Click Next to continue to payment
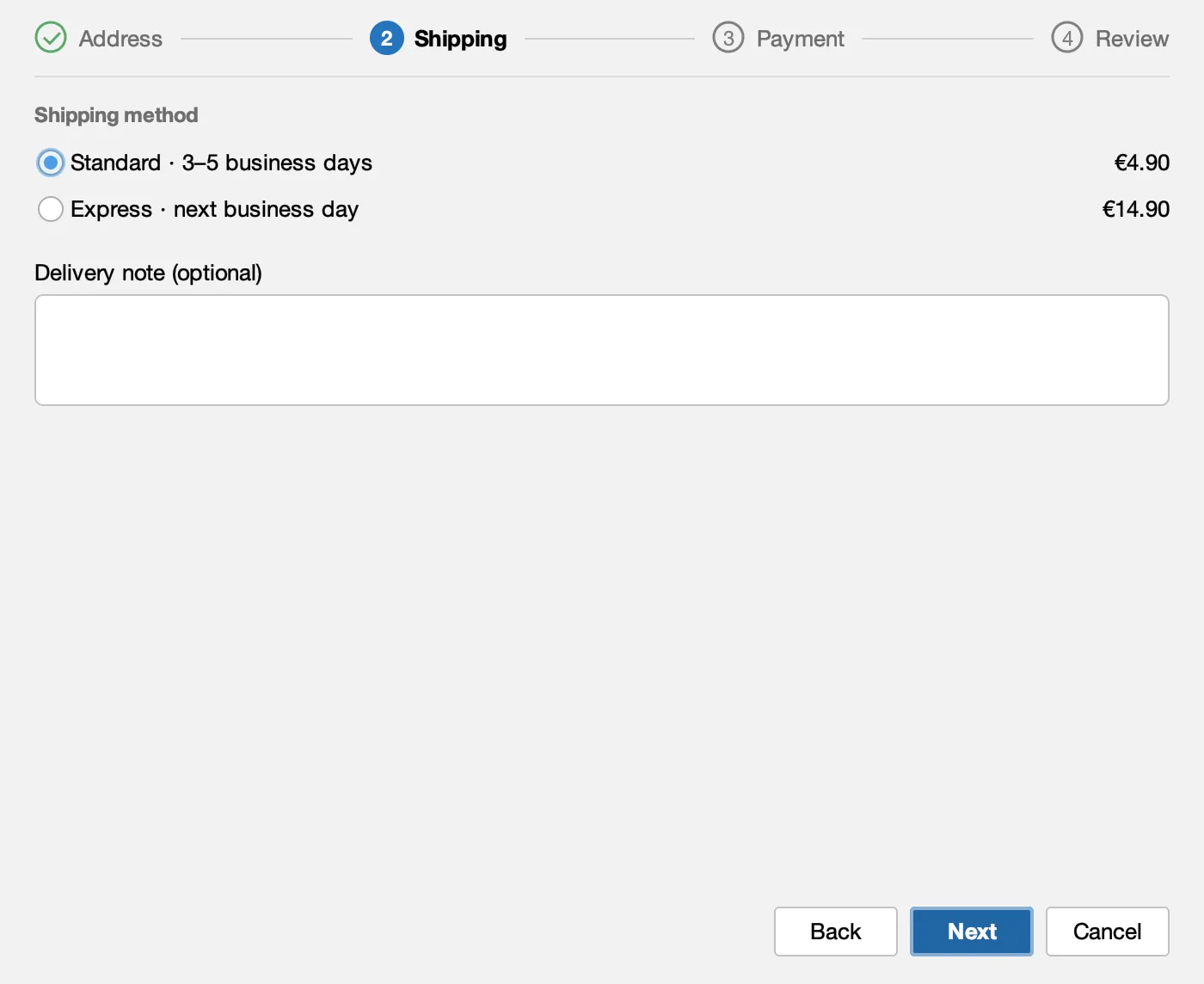 coord(972,932)
